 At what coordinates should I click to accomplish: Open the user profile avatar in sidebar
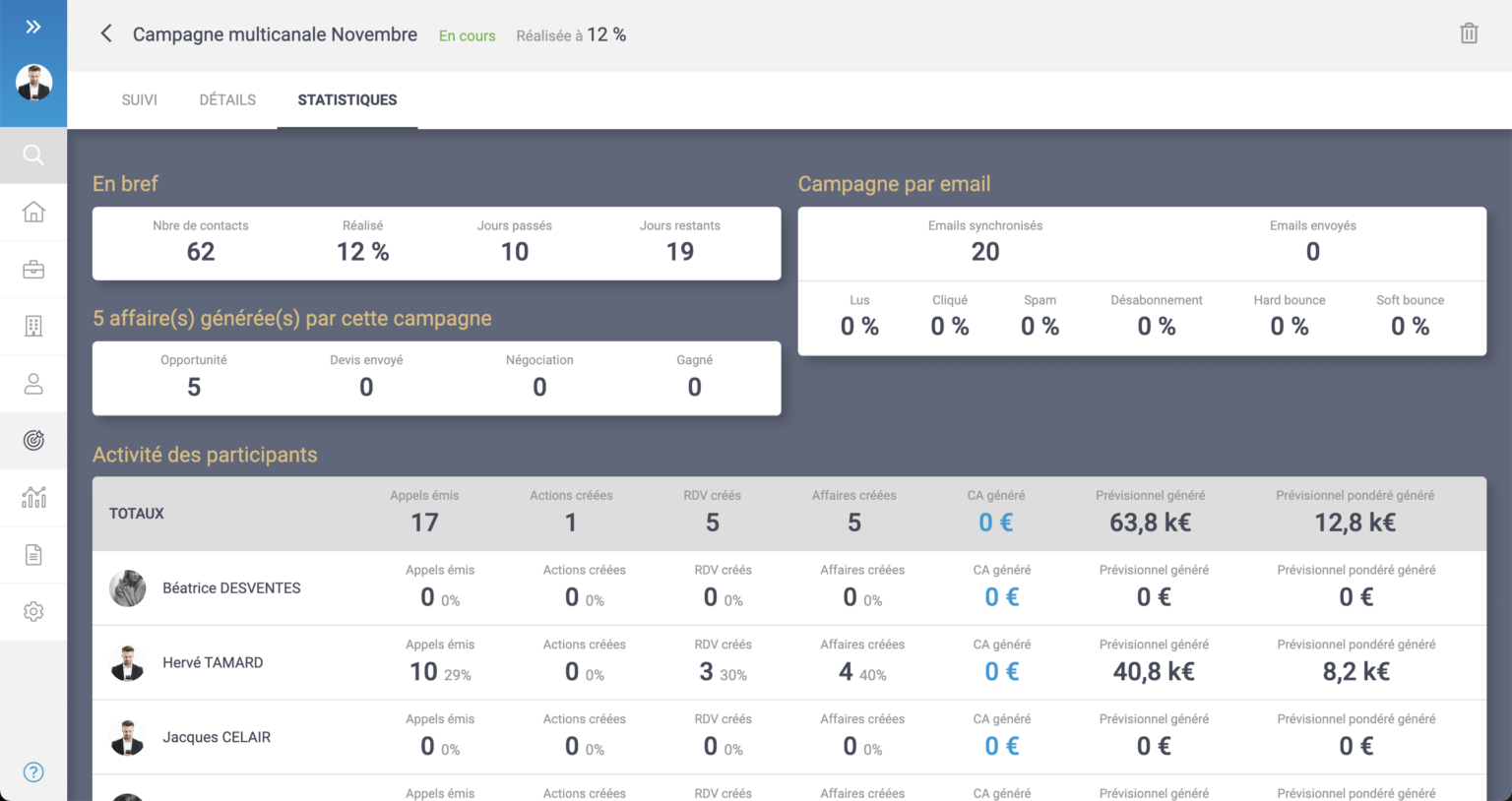click(x=33, y=83)
